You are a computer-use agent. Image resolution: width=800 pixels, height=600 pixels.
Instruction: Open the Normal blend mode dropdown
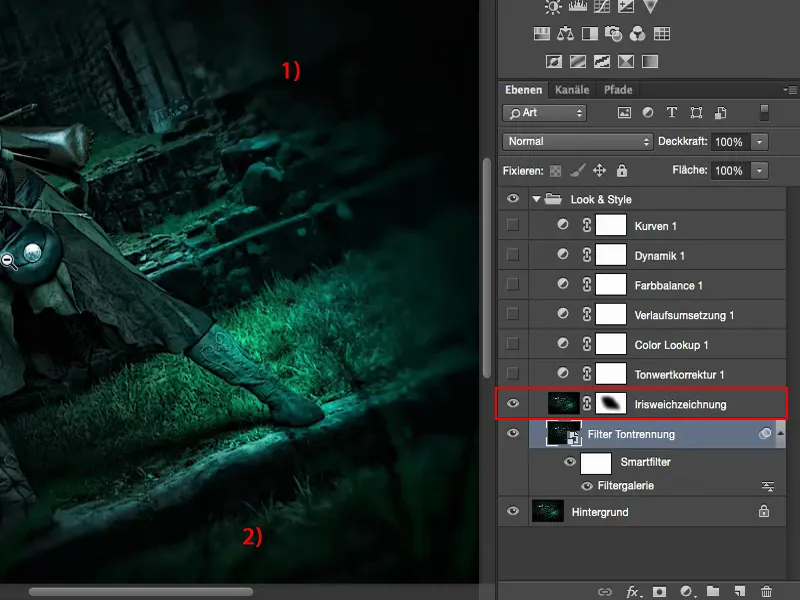coord(578,141)
